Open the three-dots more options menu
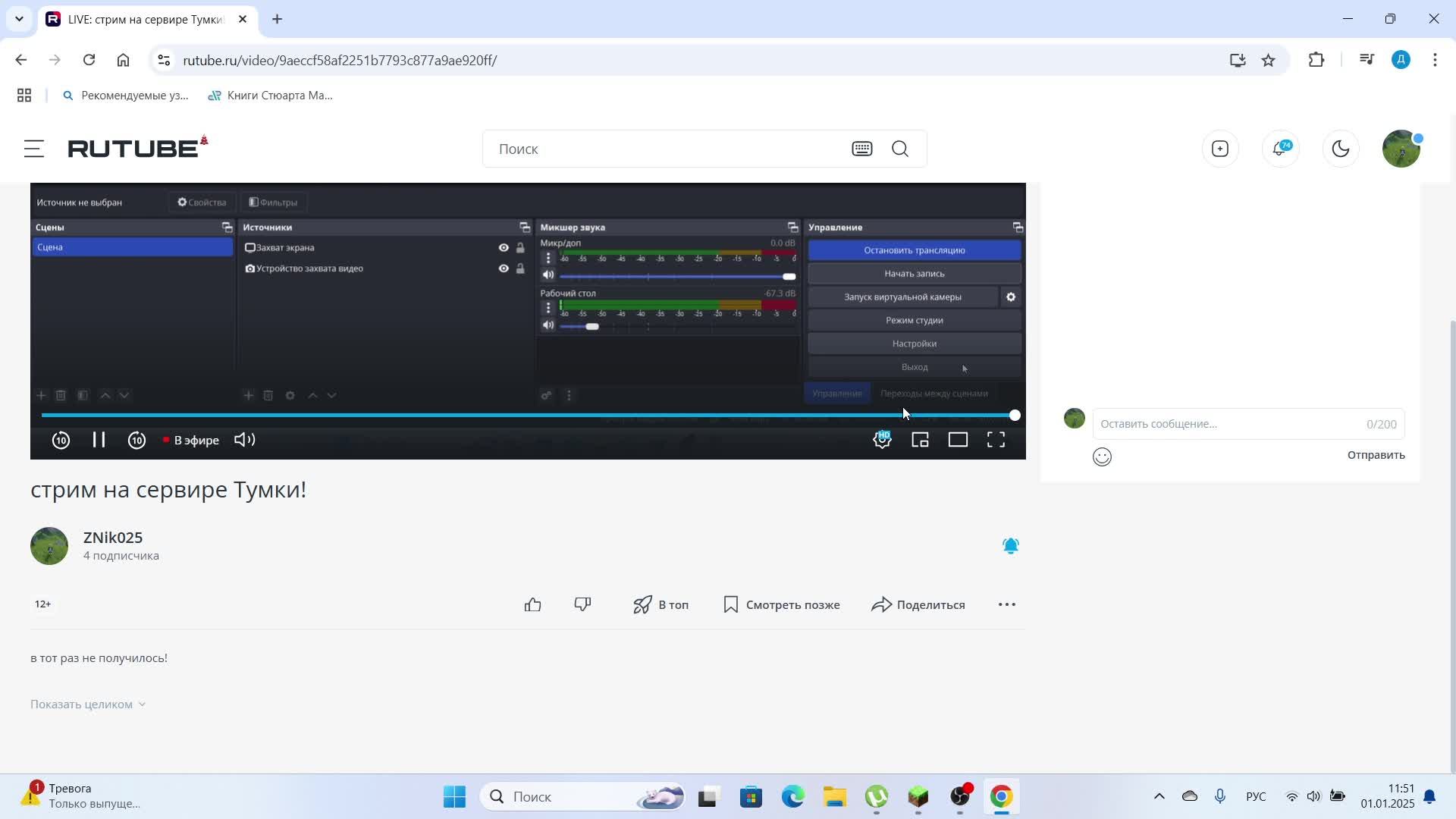Viewport: 1456px width, 819px height. pos(1006,604)
